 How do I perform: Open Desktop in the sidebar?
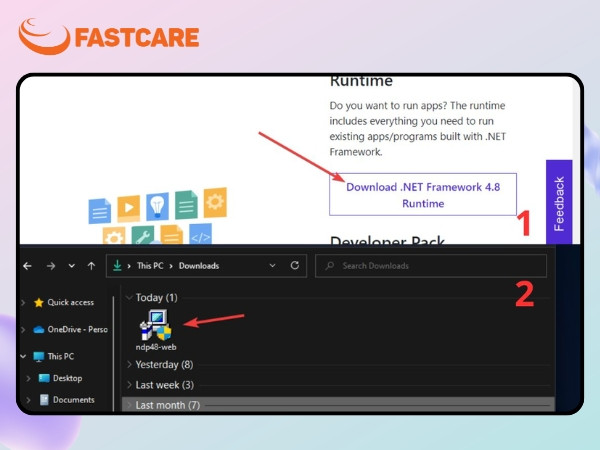pyautogui.click(x=67, y=378)
